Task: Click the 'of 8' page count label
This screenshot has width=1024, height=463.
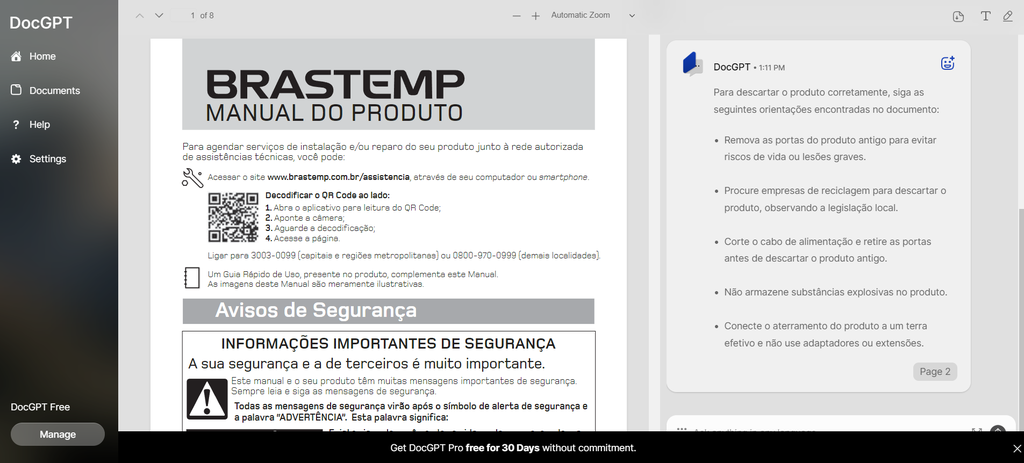Action: [x=207, y=15]
